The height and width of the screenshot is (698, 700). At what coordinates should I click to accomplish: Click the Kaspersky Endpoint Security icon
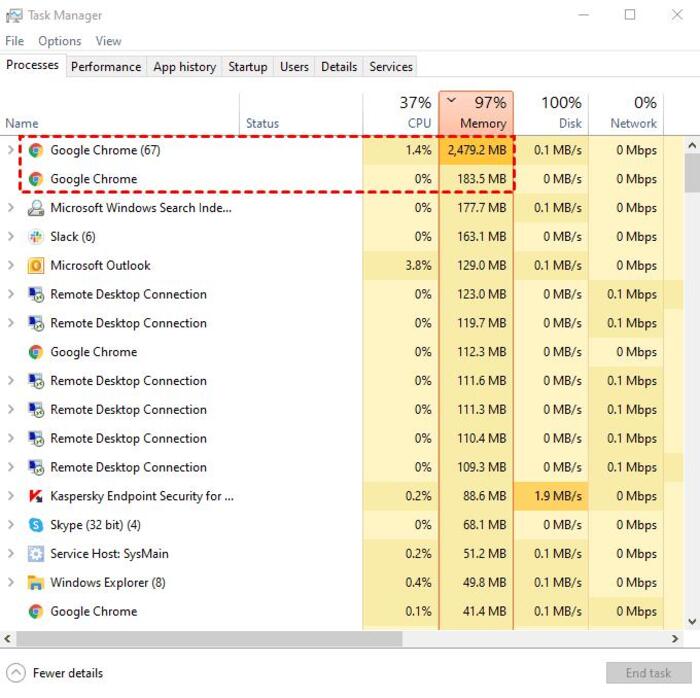pyautogui.click(x=36, y=496)
